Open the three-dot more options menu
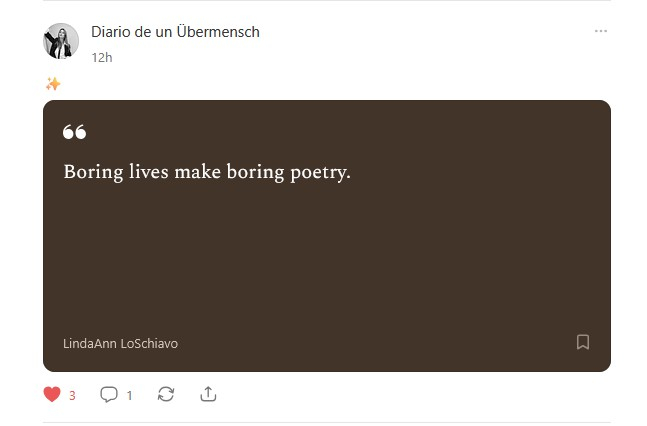Screen dimensions: 647x426 coord(600,31)
